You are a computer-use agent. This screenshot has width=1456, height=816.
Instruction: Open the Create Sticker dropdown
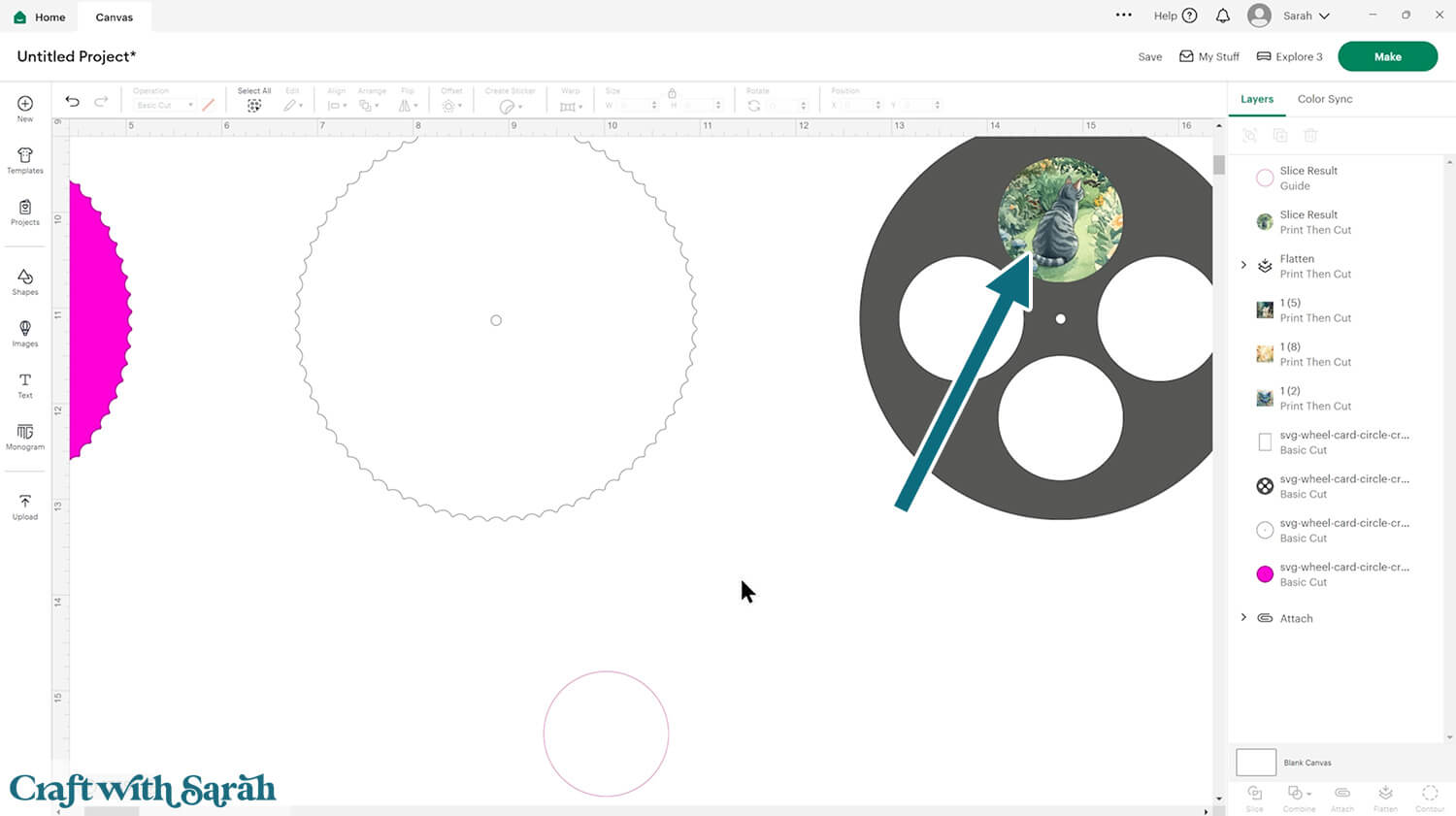click(511, 106)
